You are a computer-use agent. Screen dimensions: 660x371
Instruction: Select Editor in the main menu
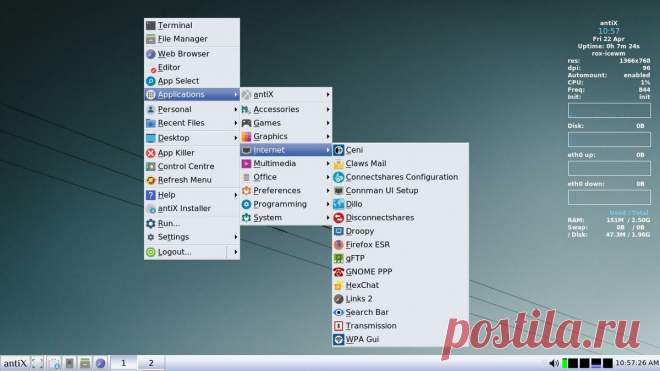coord(192,67)
